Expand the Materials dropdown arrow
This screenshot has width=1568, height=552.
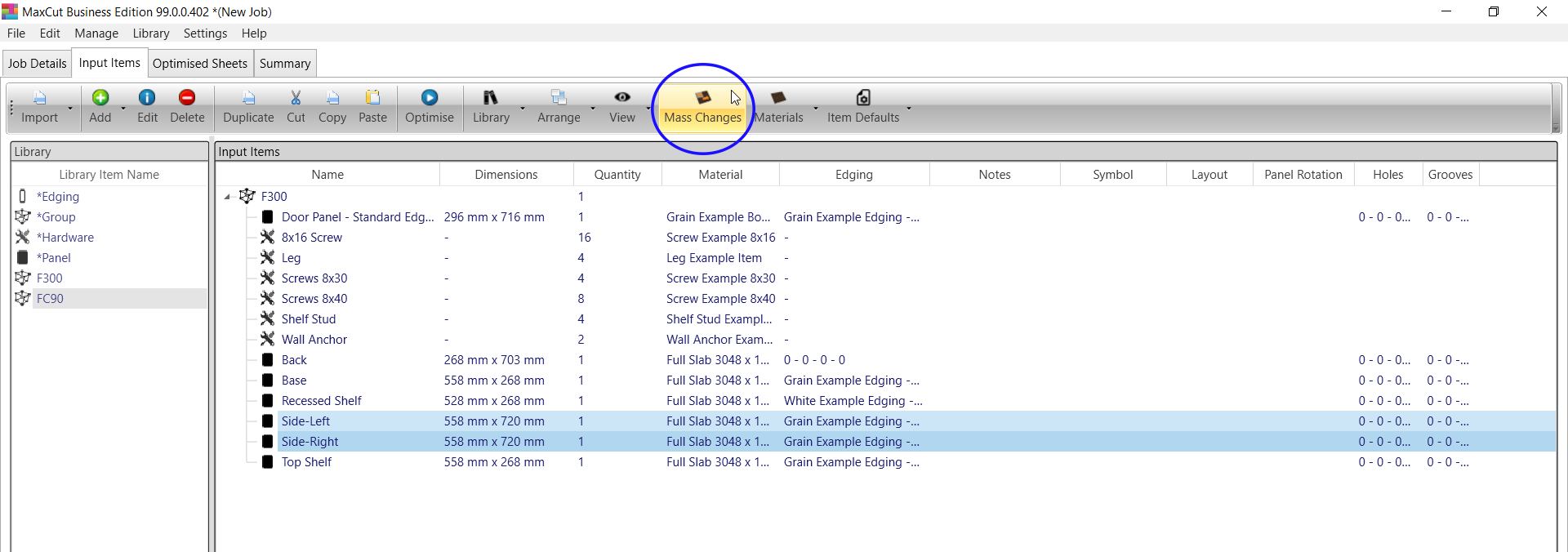pos(815,108)
